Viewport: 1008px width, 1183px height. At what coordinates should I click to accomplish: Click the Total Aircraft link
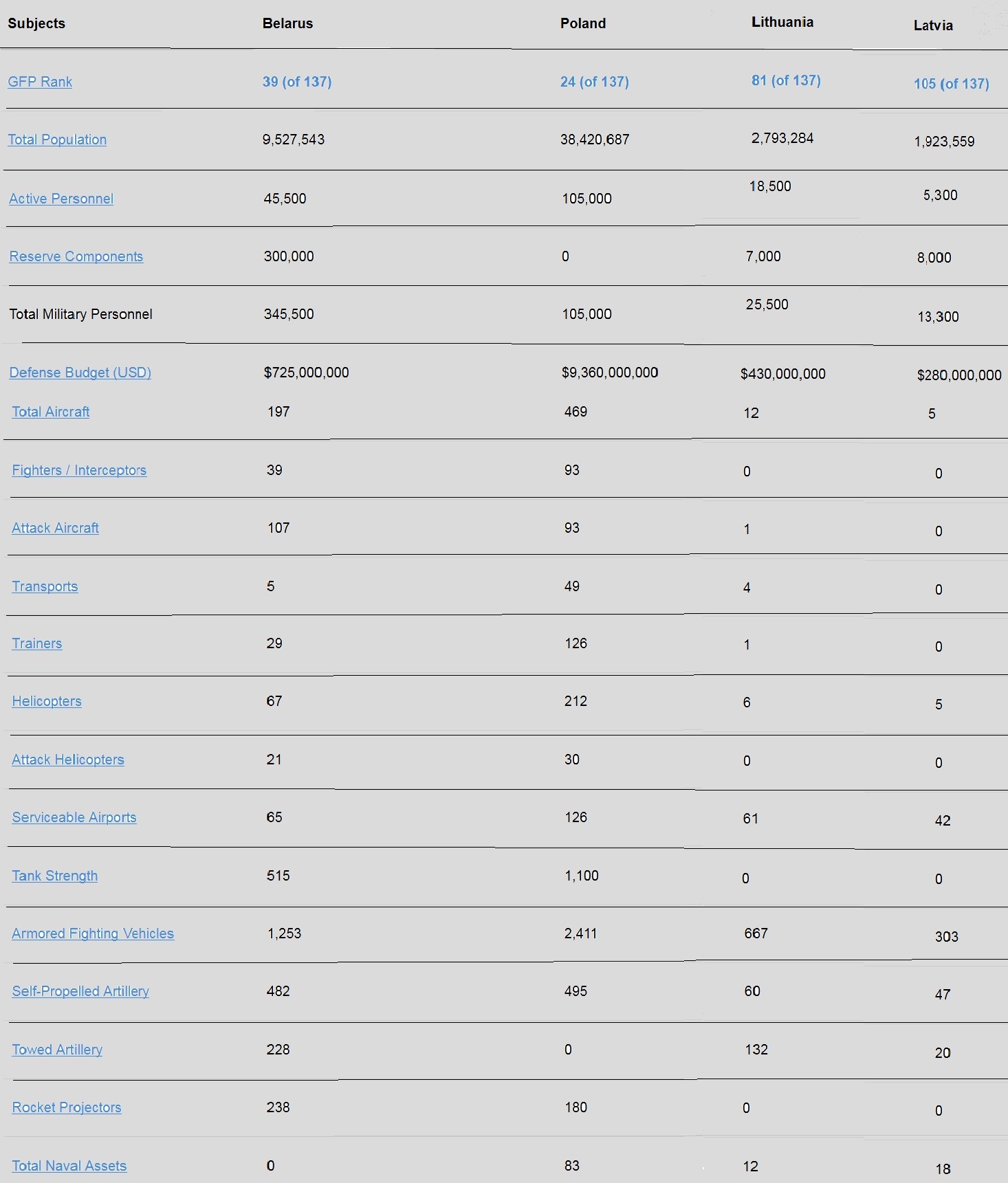51,412
